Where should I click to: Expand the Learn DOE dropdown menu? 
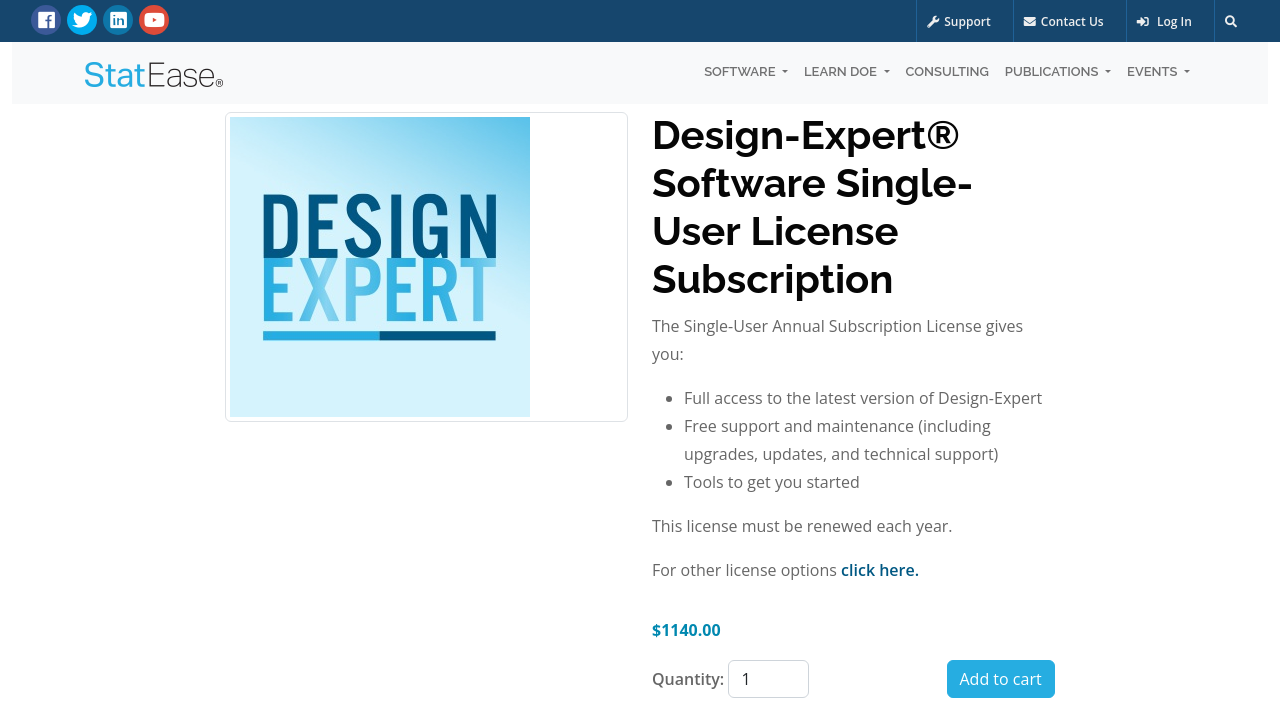coord(846,72)
